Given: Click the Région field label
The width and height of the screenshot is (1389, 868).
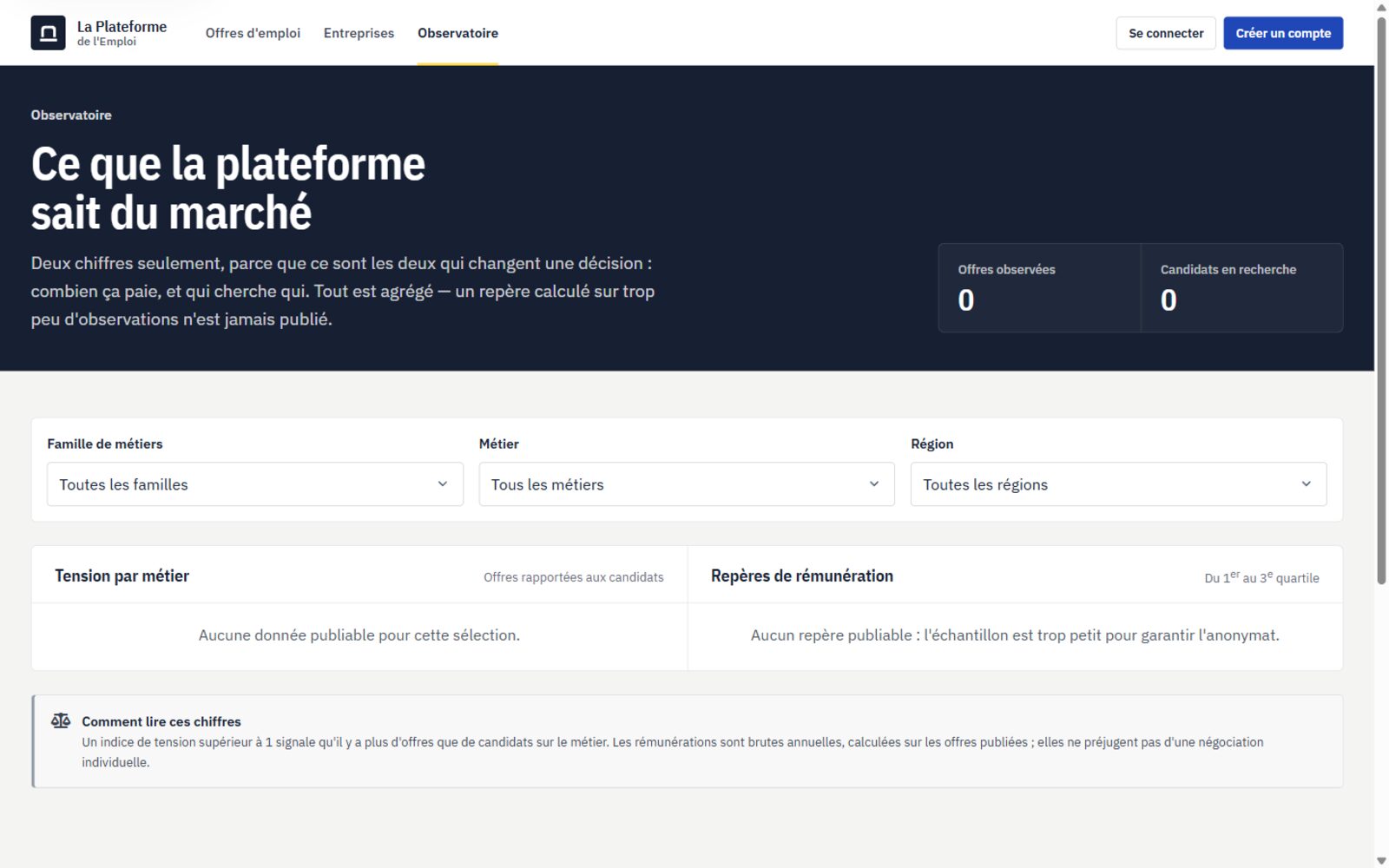Looking at the screenshot, I should [x=932, y=444].
